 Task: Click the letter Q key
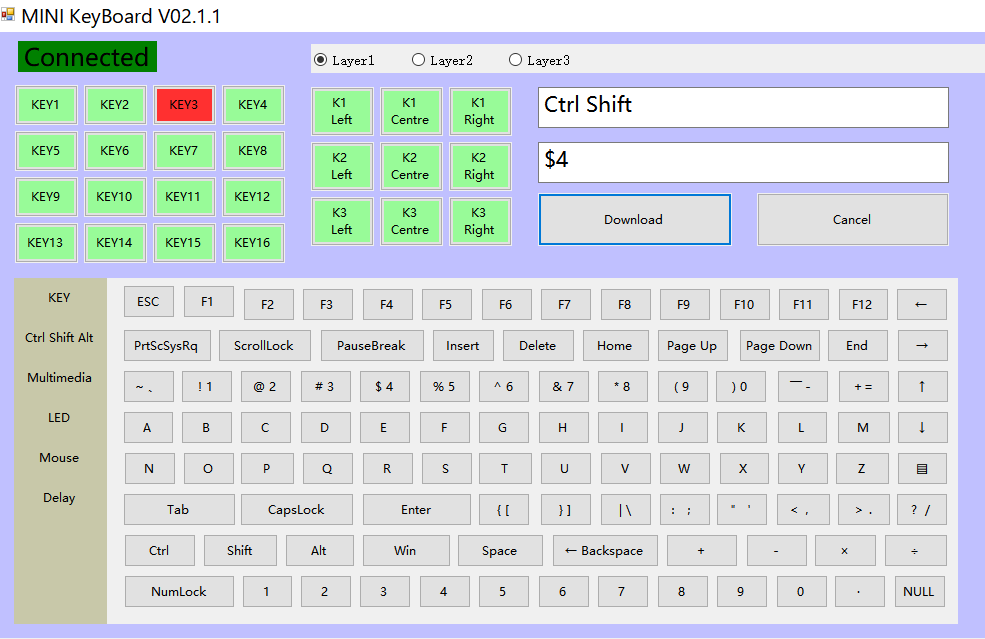coord(327,469)
